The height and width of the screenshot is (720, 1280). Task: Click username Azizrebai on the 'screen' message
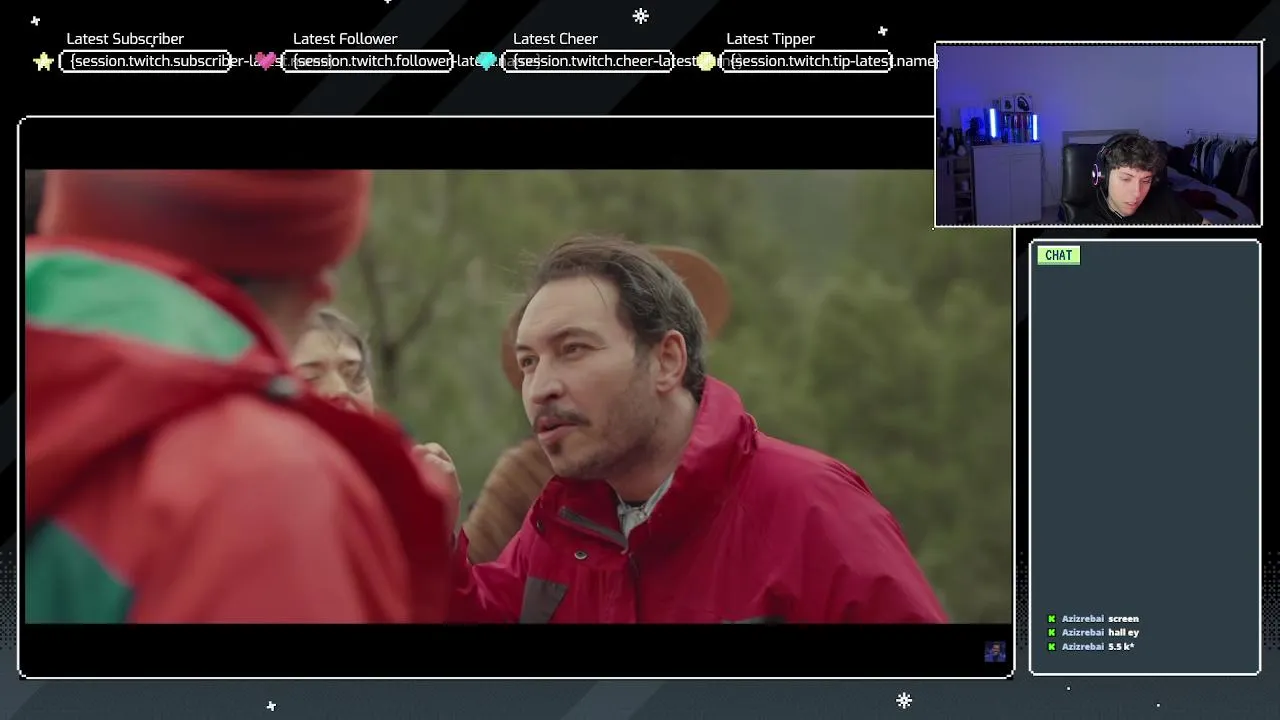point(1083,619)
